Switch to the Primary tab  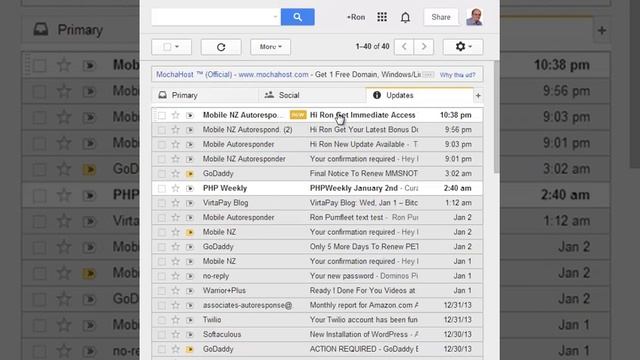[205, 95]
